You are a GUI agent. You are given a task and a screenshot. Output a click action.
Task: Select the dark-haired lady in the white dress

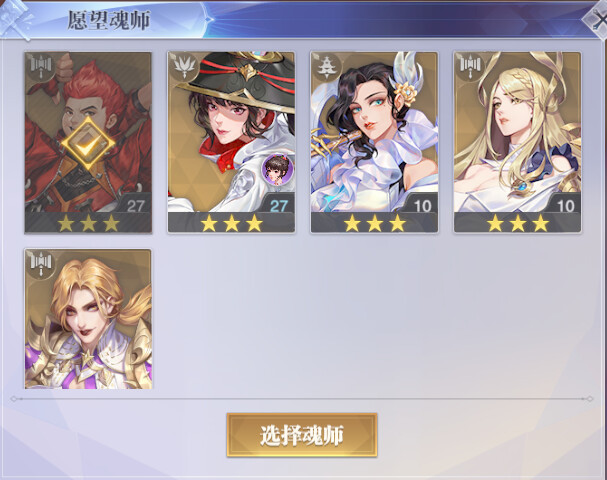[374, 142]
